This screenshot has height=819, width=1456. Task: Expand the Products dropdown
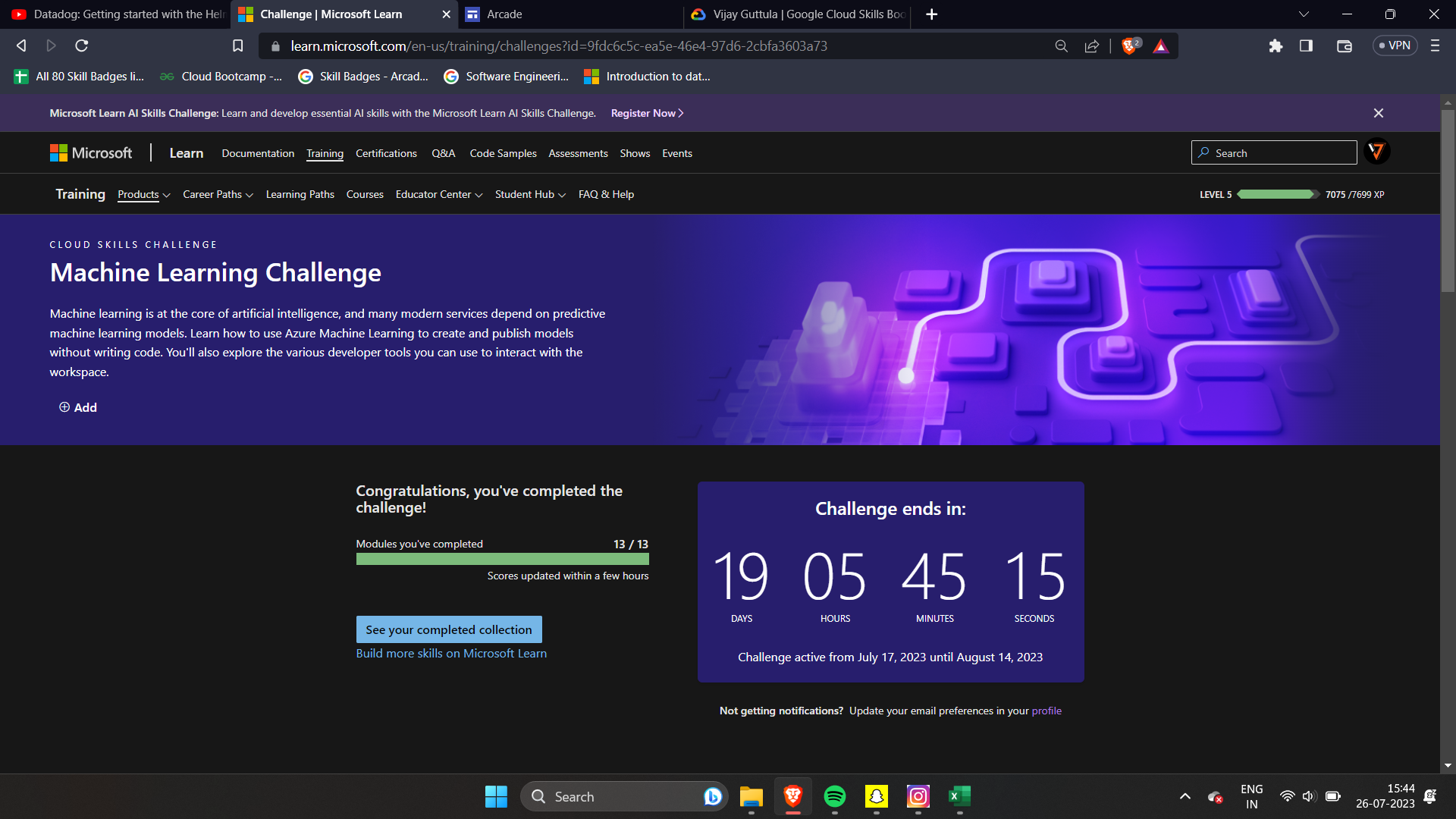[143, 195]
